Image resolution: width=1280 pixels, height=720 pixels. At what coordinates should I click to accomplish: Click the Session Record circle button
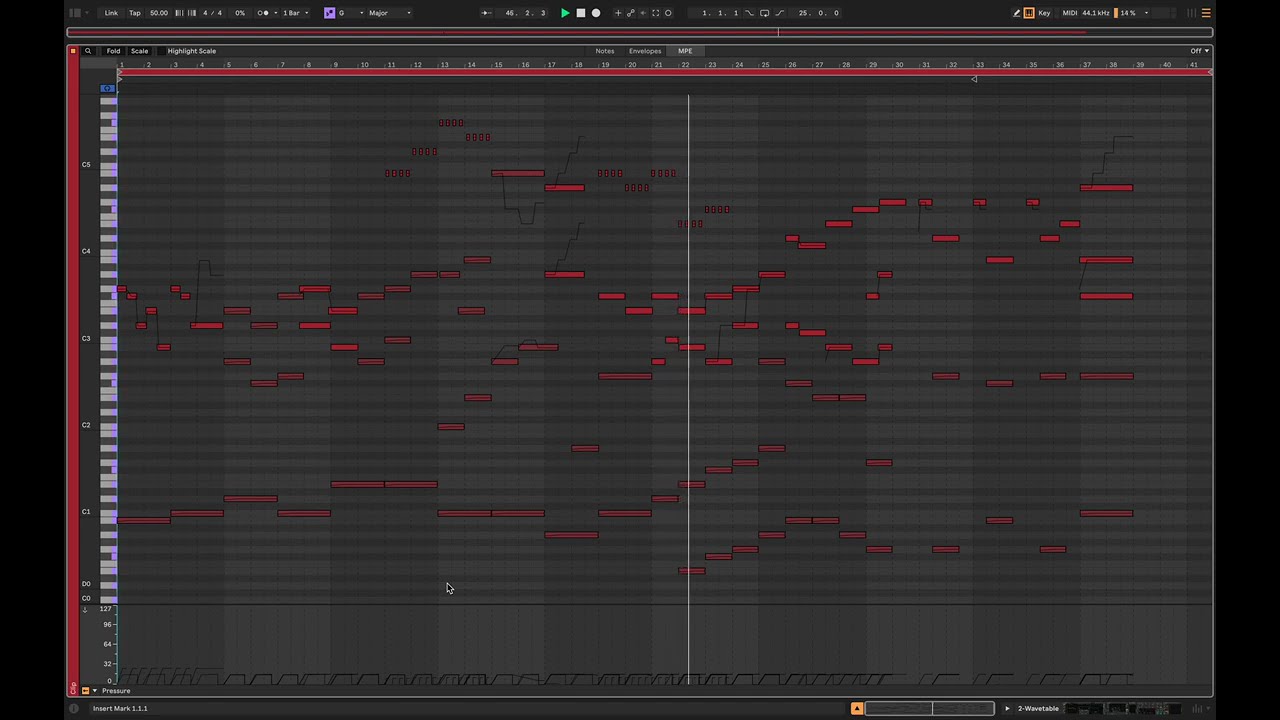coord(668,13)
